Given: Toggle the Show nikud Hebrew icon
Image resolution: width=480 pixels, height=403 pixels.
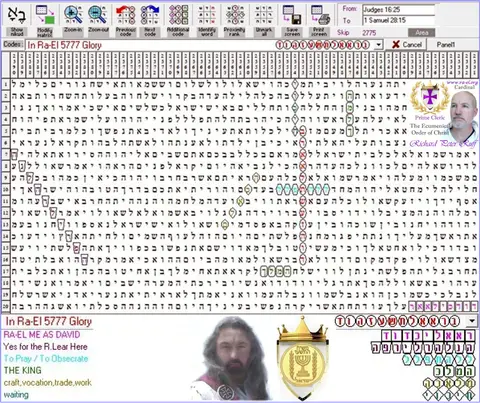Looking at the screenshot, I should pyautogui.click(x=17, y=14).
